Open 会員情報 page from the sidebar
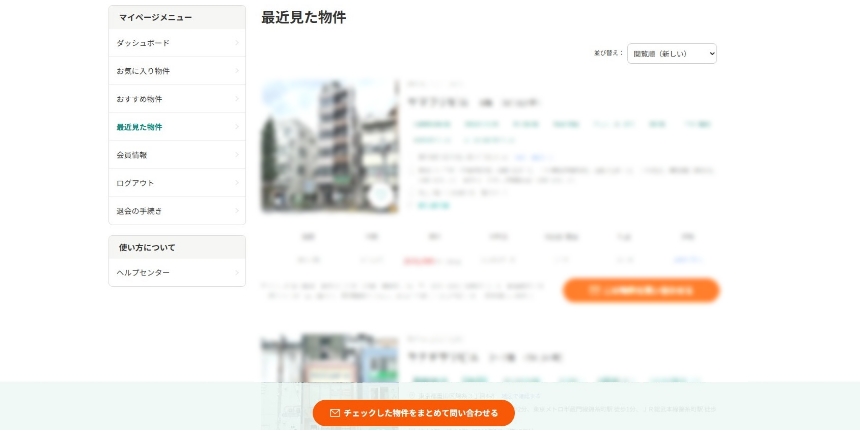Viewport: 860px width, 431px height. 177,155
